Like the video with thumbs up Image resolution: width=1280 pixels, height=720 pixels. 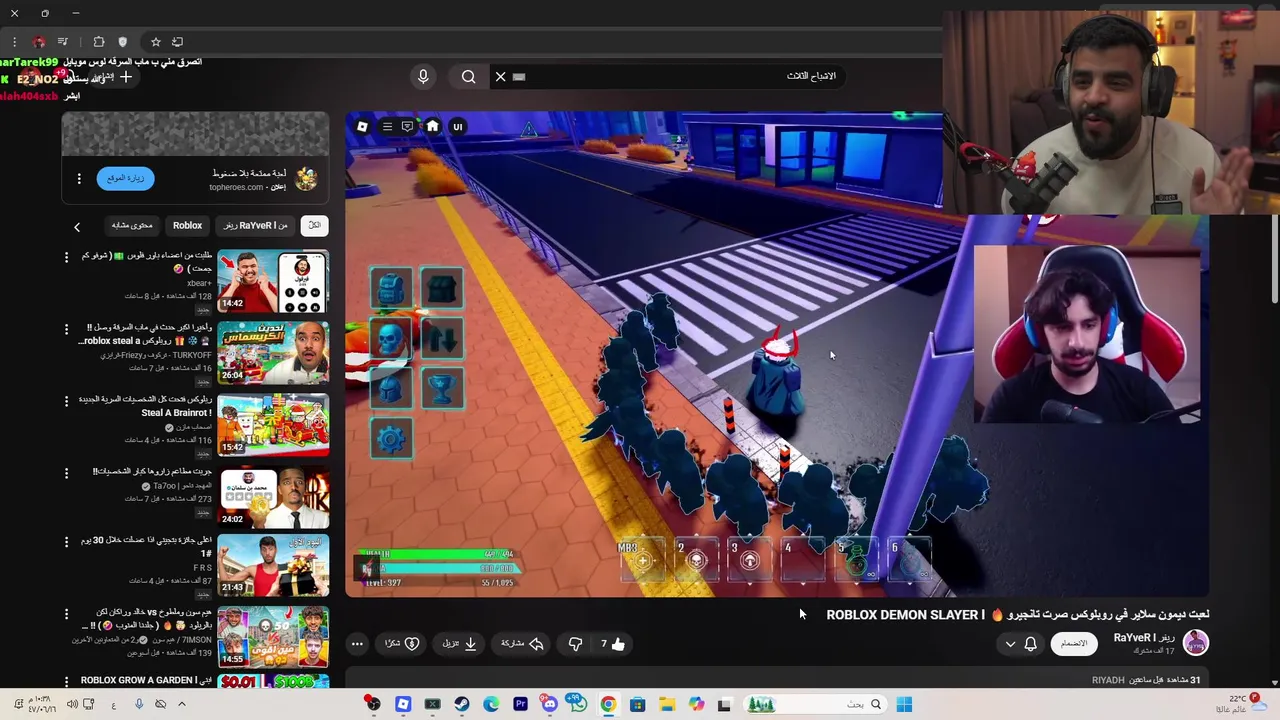pyautogui.click(x=611, y=644)
